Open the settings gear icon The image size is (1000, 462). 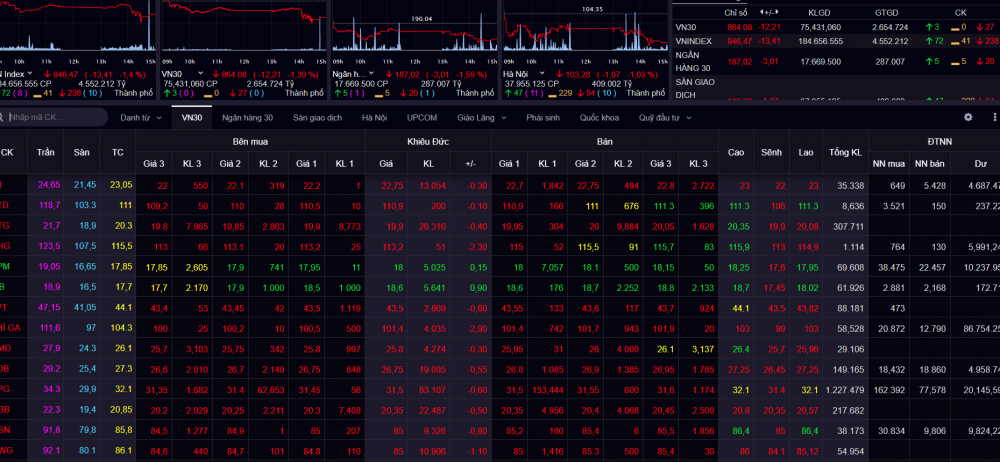[968, 117]
